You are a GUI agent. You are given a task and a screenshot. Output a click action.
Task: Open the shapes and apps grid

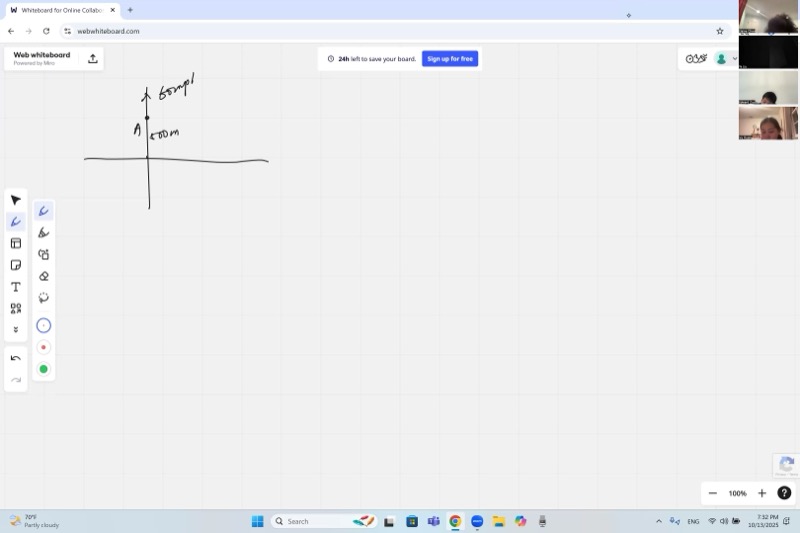pyautogui.click(x=15, y=309)
